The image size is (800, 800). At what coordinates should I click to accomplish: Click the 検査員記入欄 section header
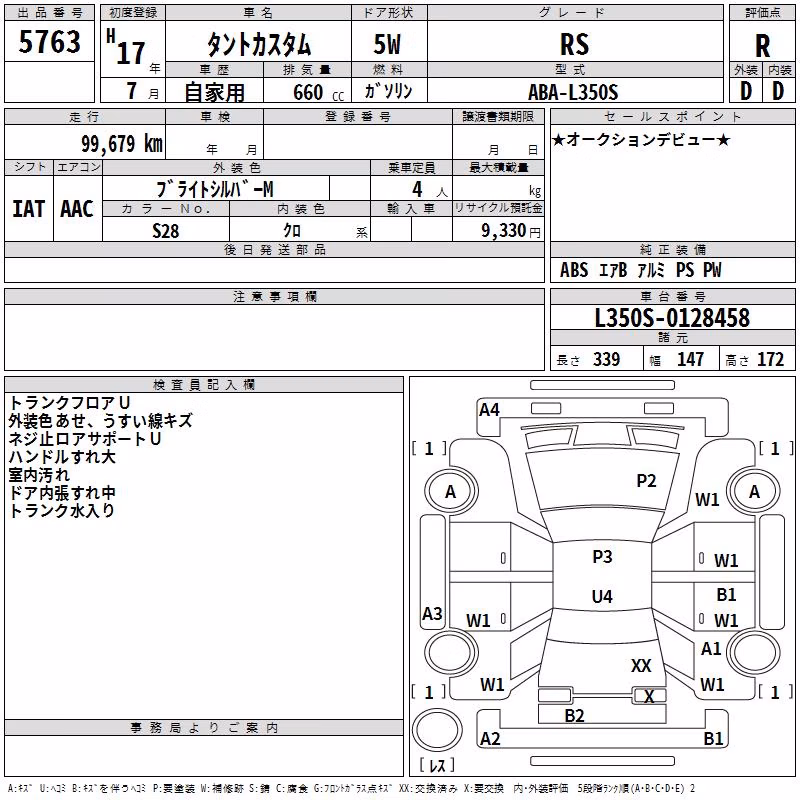[x=204, y=385]
